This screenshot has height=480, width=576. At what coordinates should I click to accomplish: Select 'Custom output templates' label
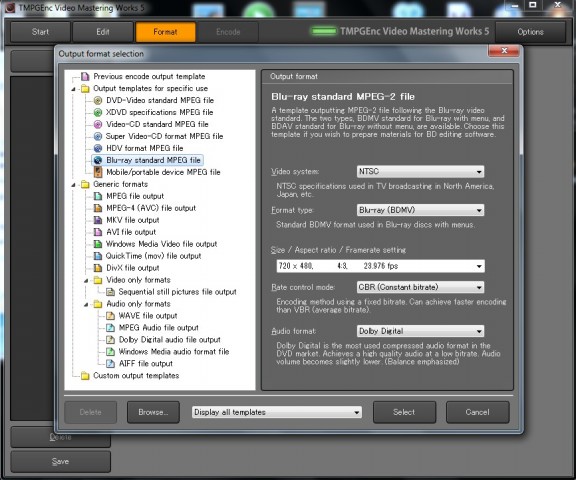coord(136,376)
